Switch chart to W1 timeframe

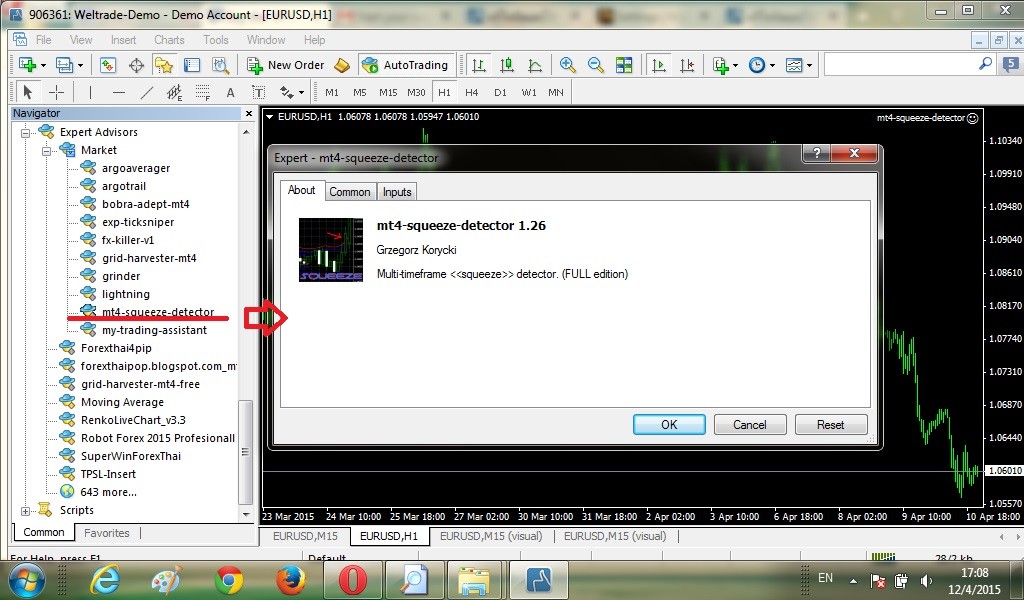pos(528,92)
